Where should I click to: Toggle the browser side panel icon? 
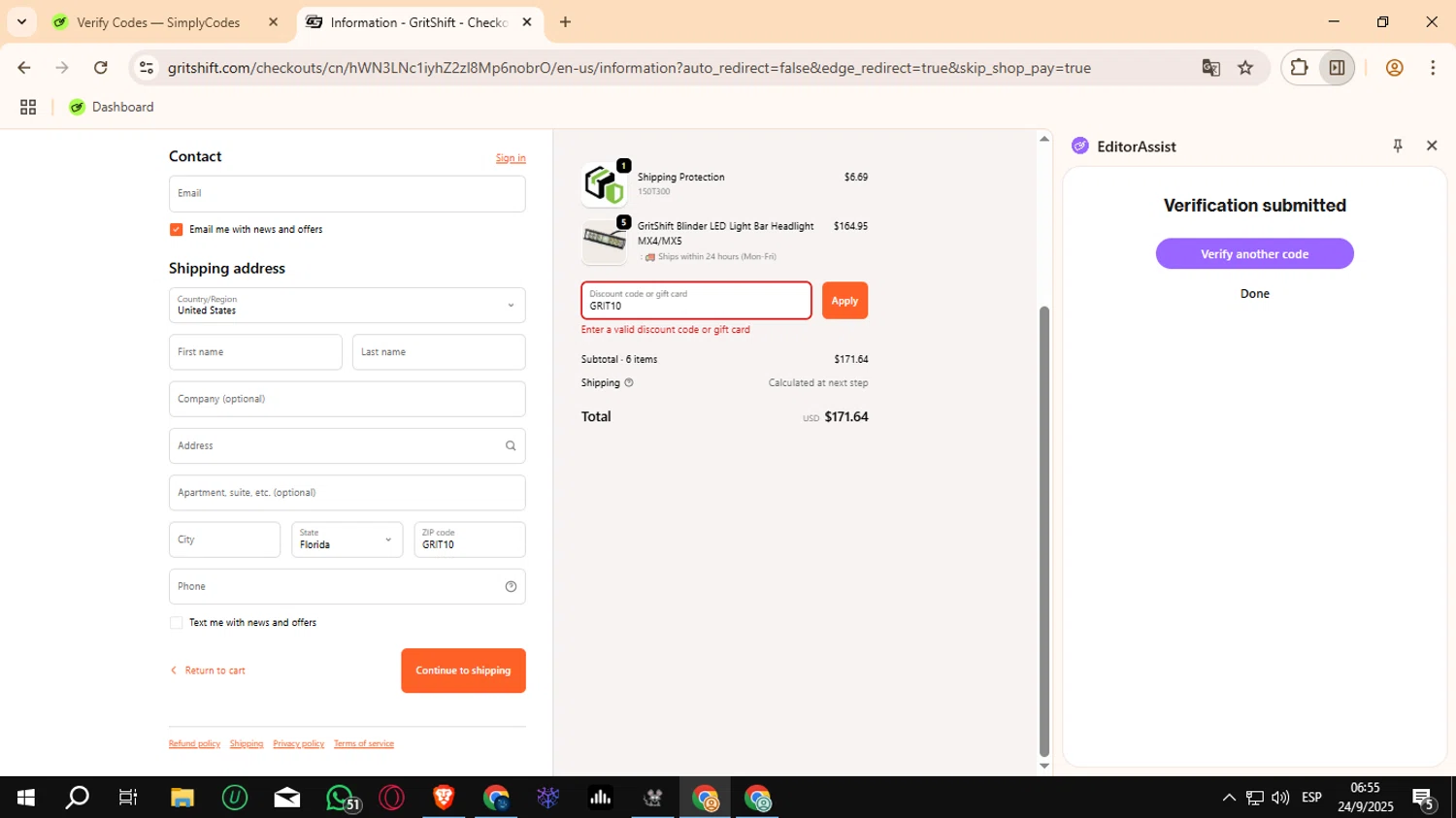(x=1337, y=68)
